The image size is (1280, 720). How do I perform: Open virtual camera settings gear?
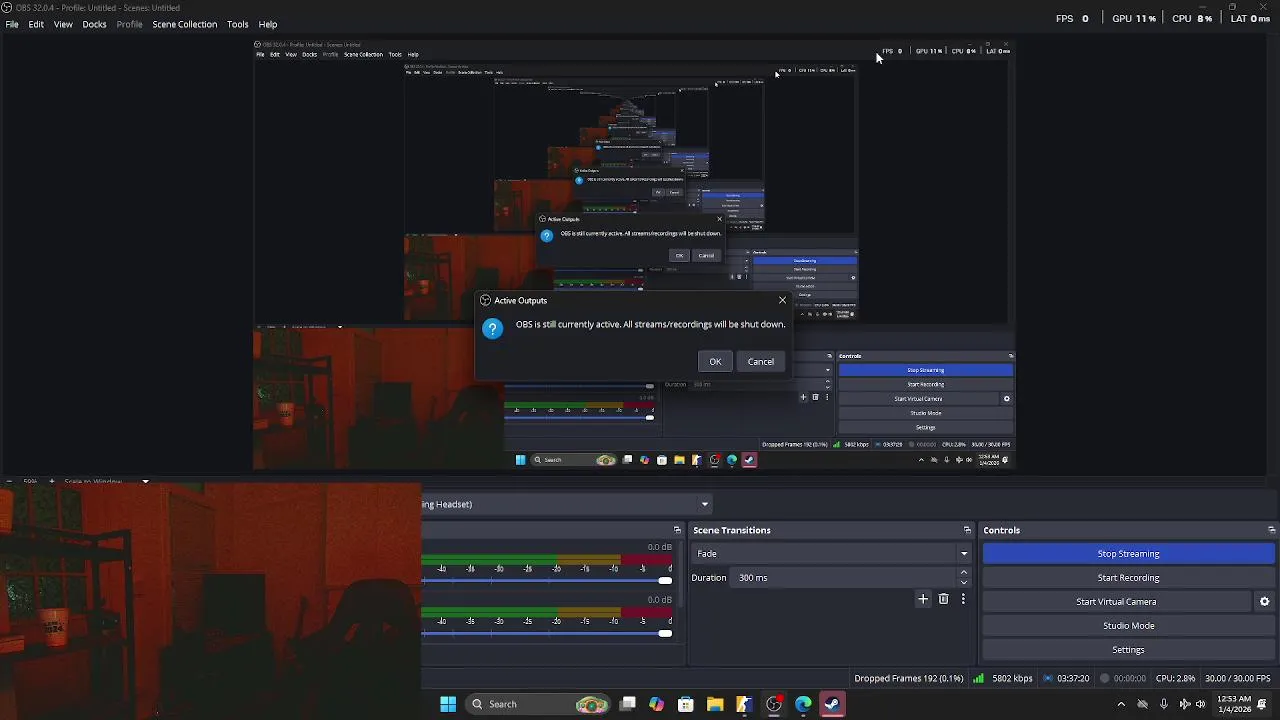click(x=1264, y=601)
